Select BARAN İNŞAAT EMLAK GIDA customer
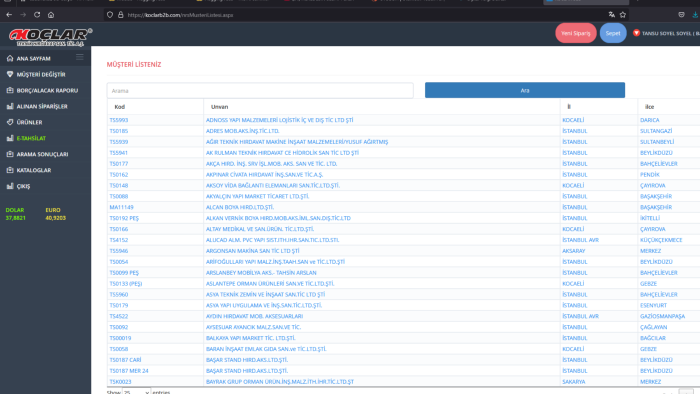700x394 pixels. (266, 349)
